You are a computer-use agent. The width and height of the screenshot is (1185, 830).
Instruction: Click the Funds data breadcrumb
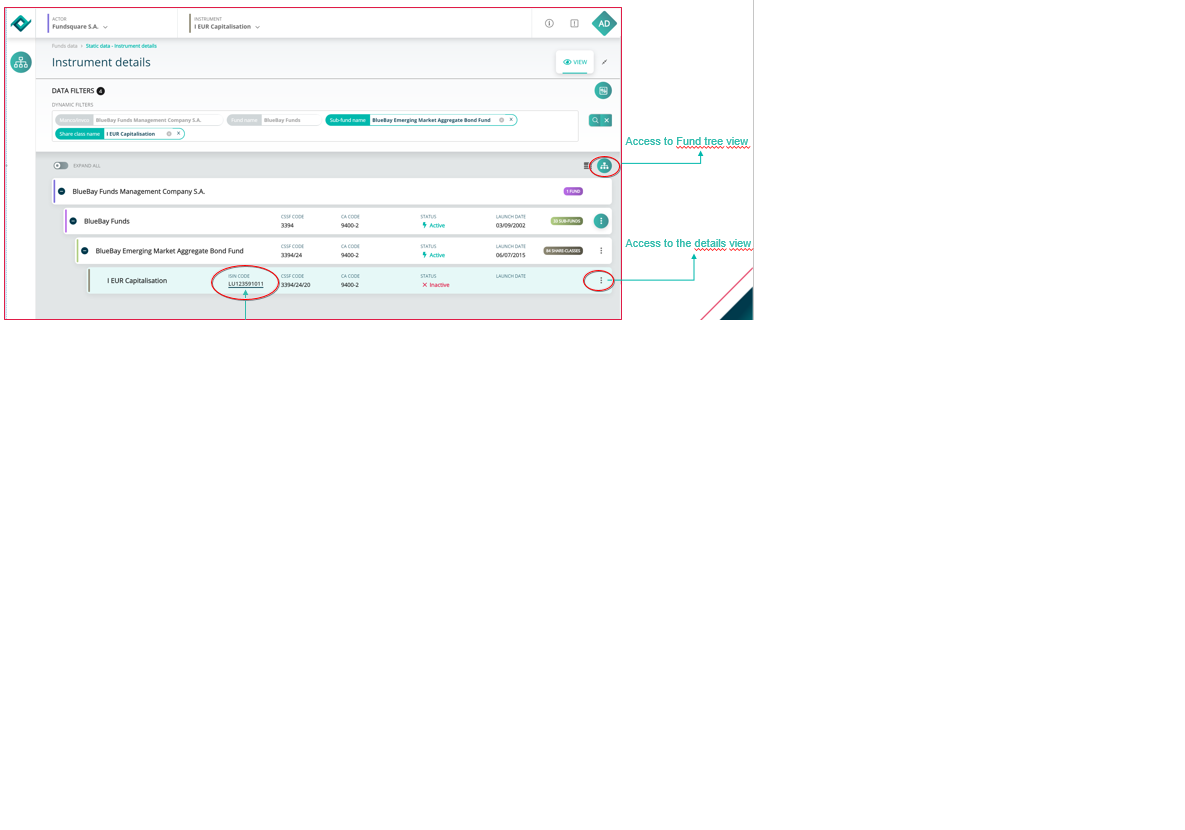pyautogui.click(x=64, y=46)
